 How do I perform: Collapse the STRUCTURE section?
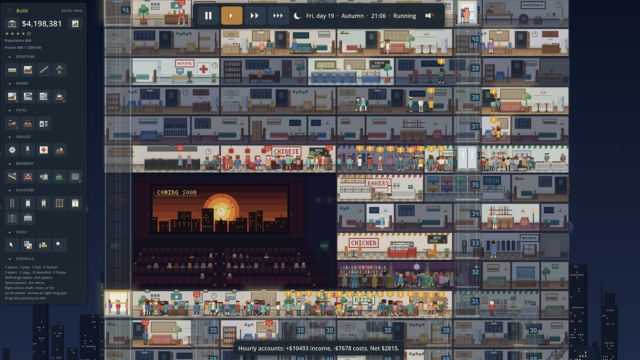(x=10, y=57)
